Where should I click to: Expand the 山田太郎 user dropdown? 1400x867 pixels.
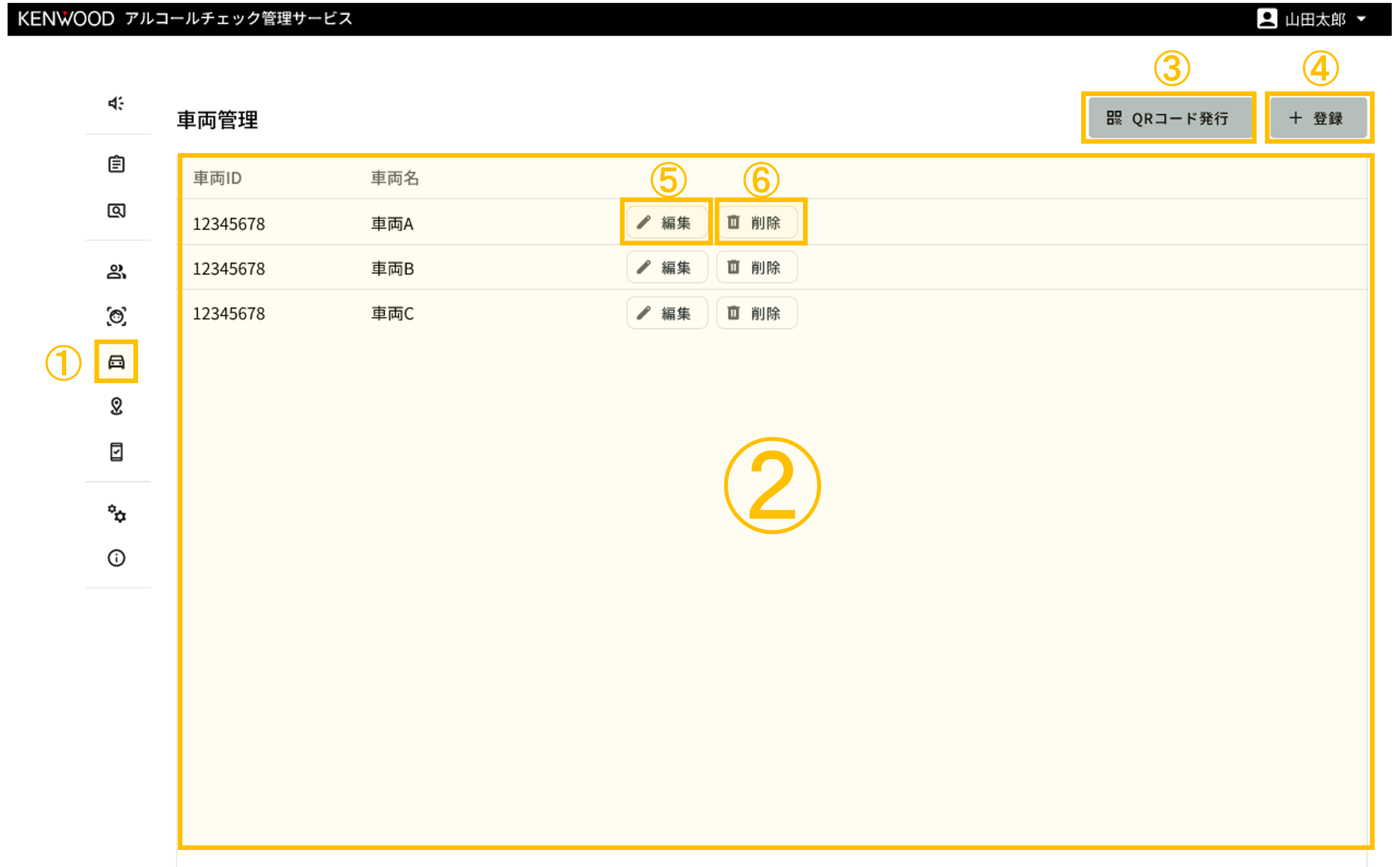tap(1313, 19)
